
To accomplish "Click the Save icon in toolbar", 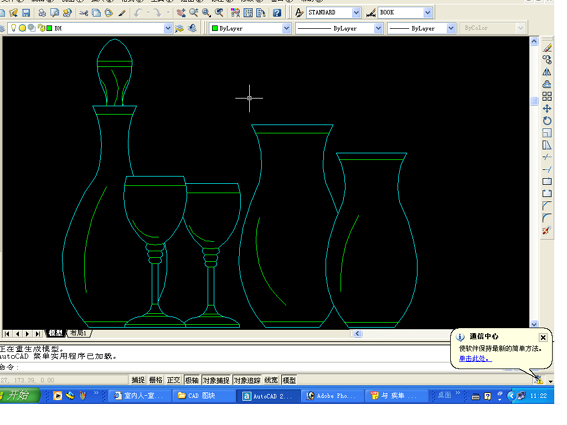I will point(26,13).
